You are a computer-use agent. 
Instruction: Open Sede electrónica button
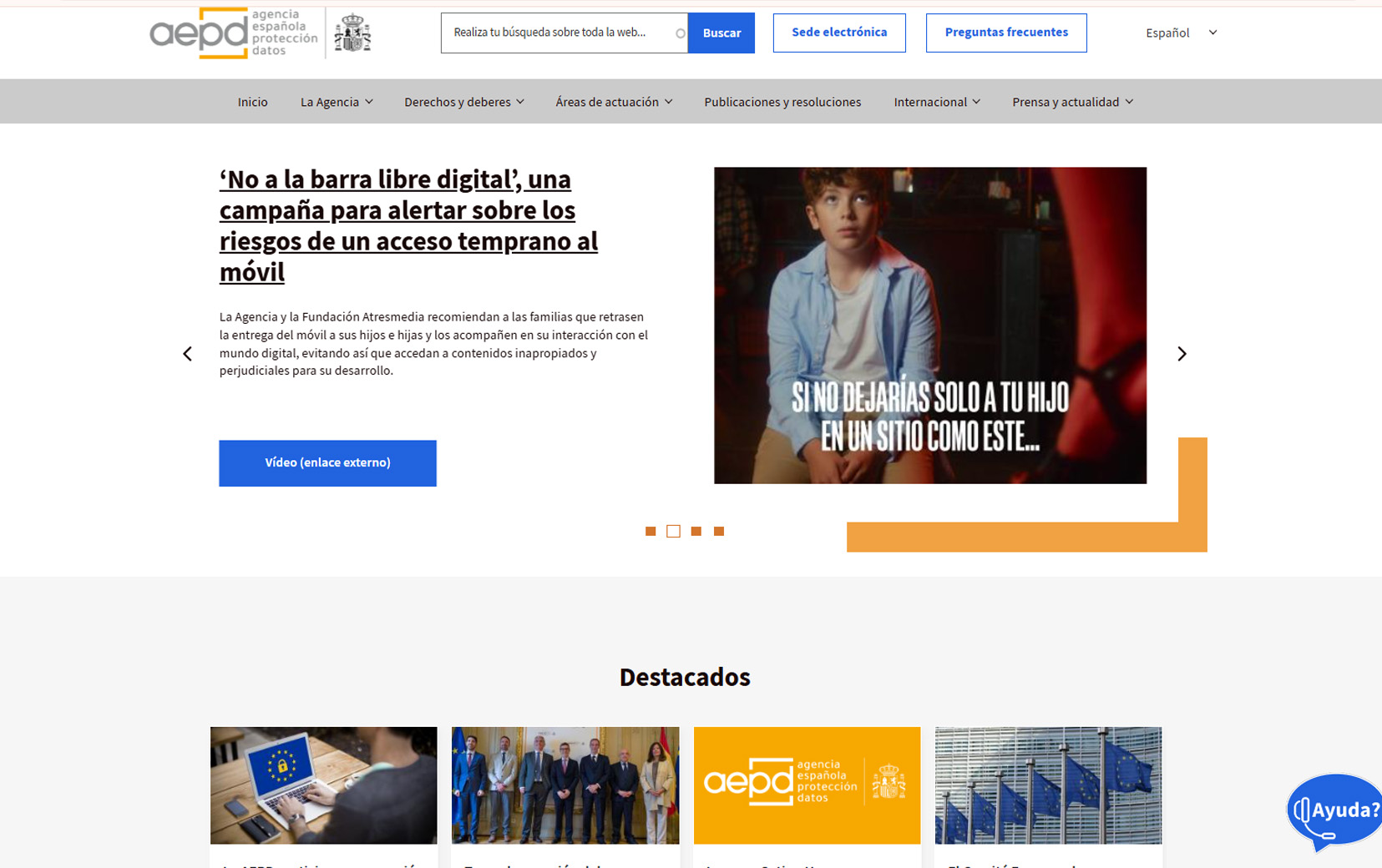pos(839,33)
